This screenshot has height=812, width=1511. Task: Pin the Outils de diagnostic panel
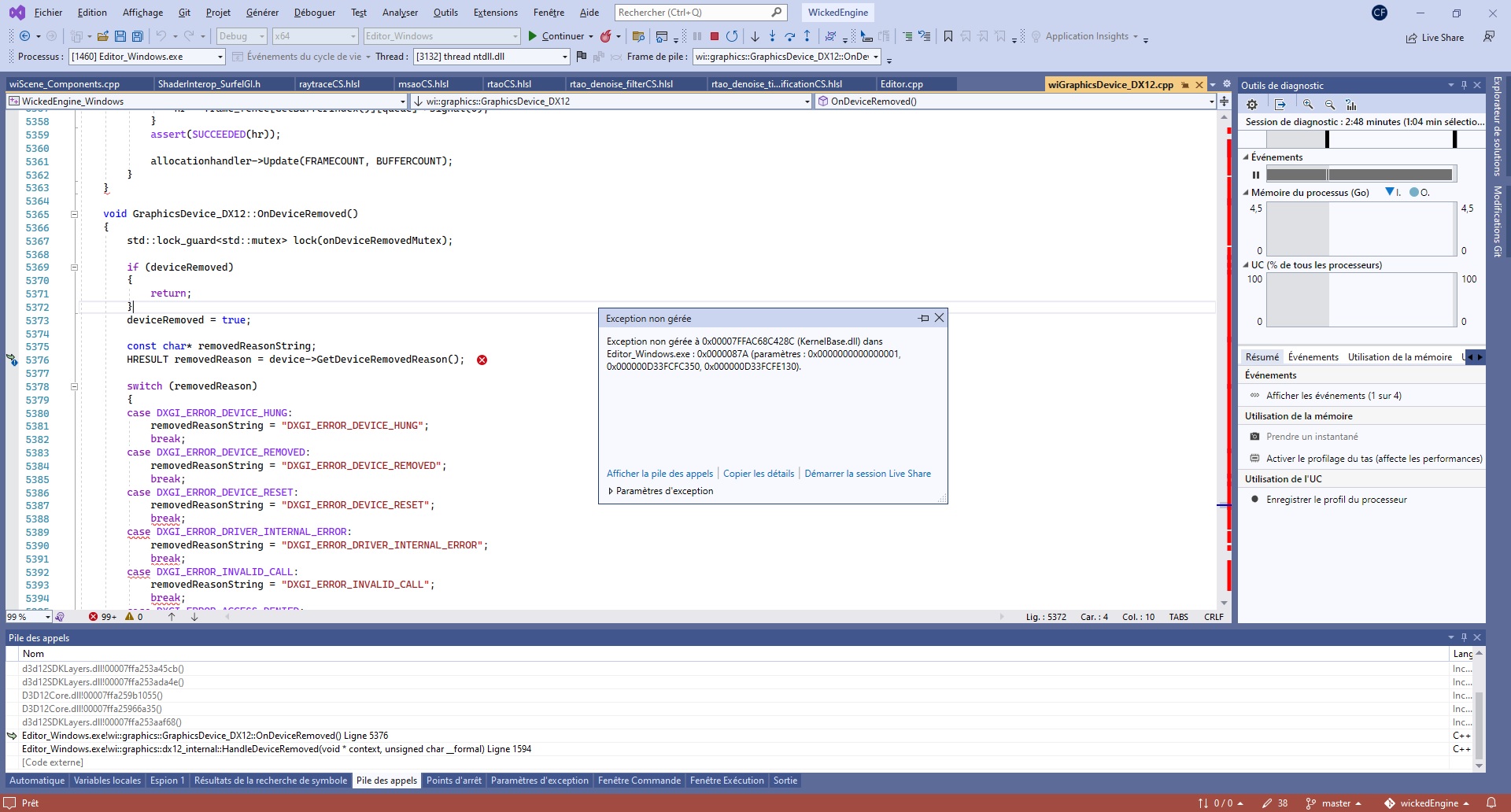point(1464,85)
